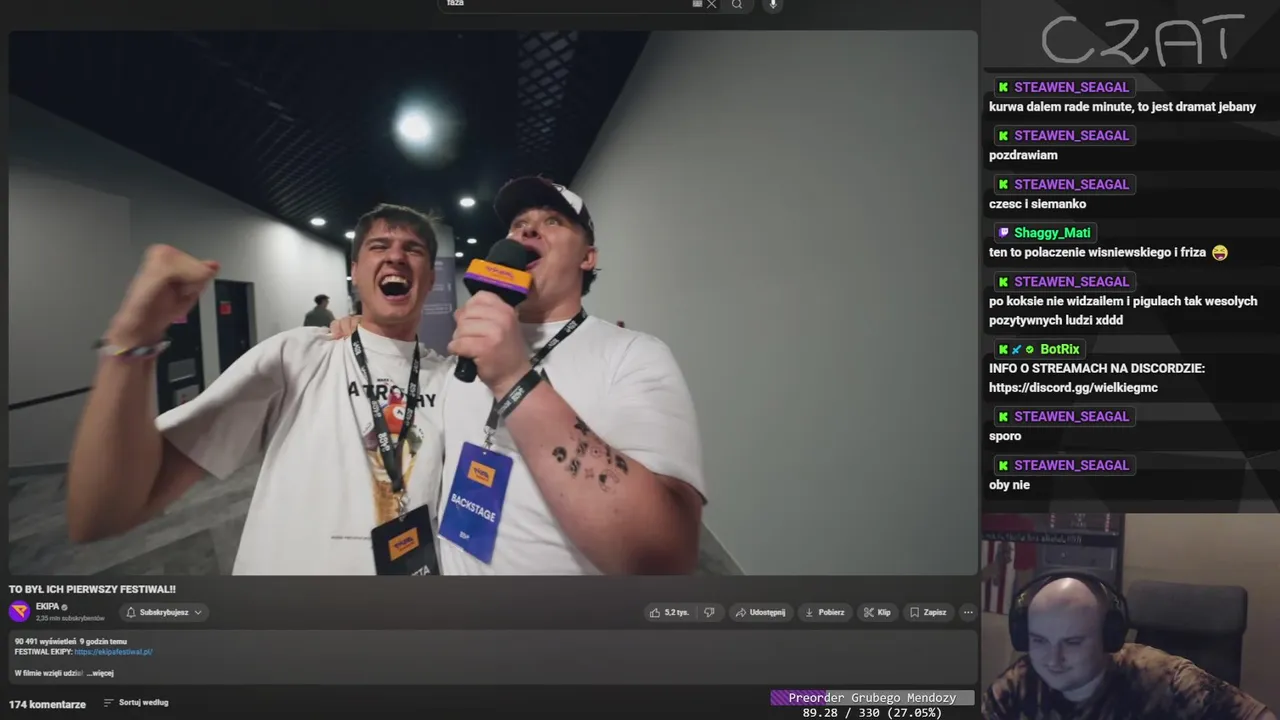Click '90 491 wyświetleń 9 godzin temu' text
Viewport: 1280px width, 720px height.
click(70, 641)
